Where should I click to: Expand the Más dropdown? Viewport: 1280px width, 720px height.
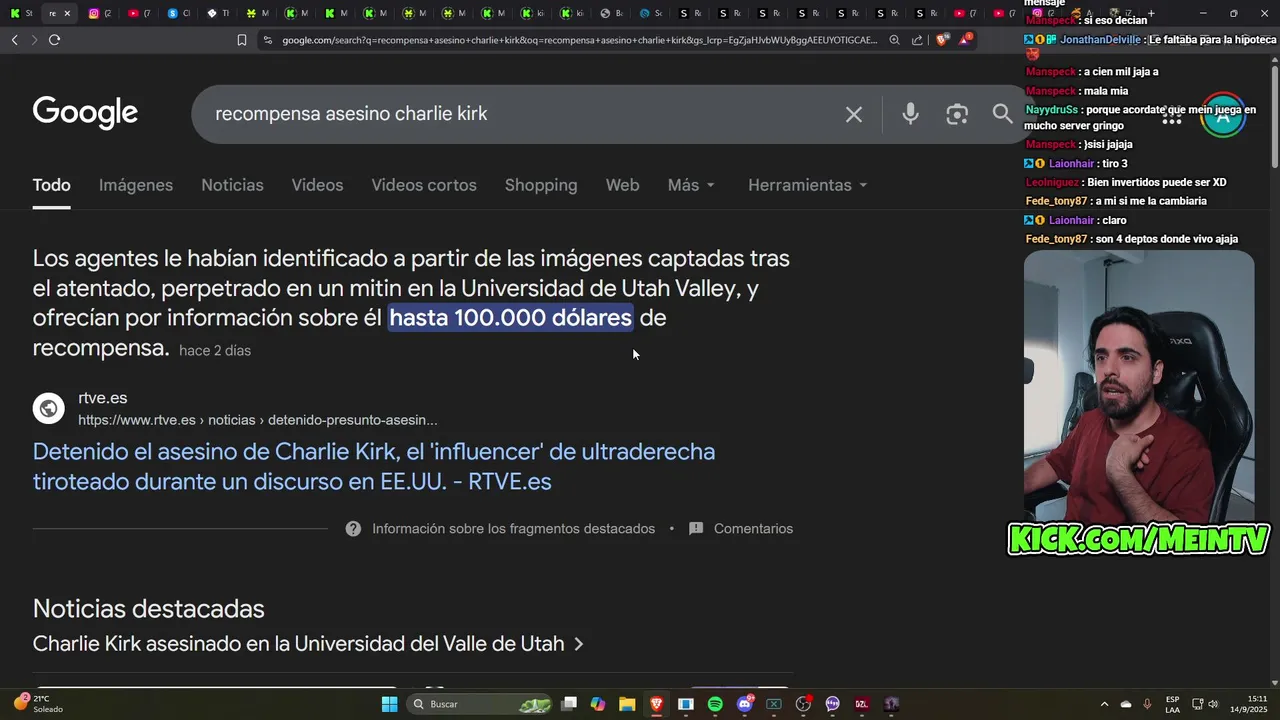[692, 185]
